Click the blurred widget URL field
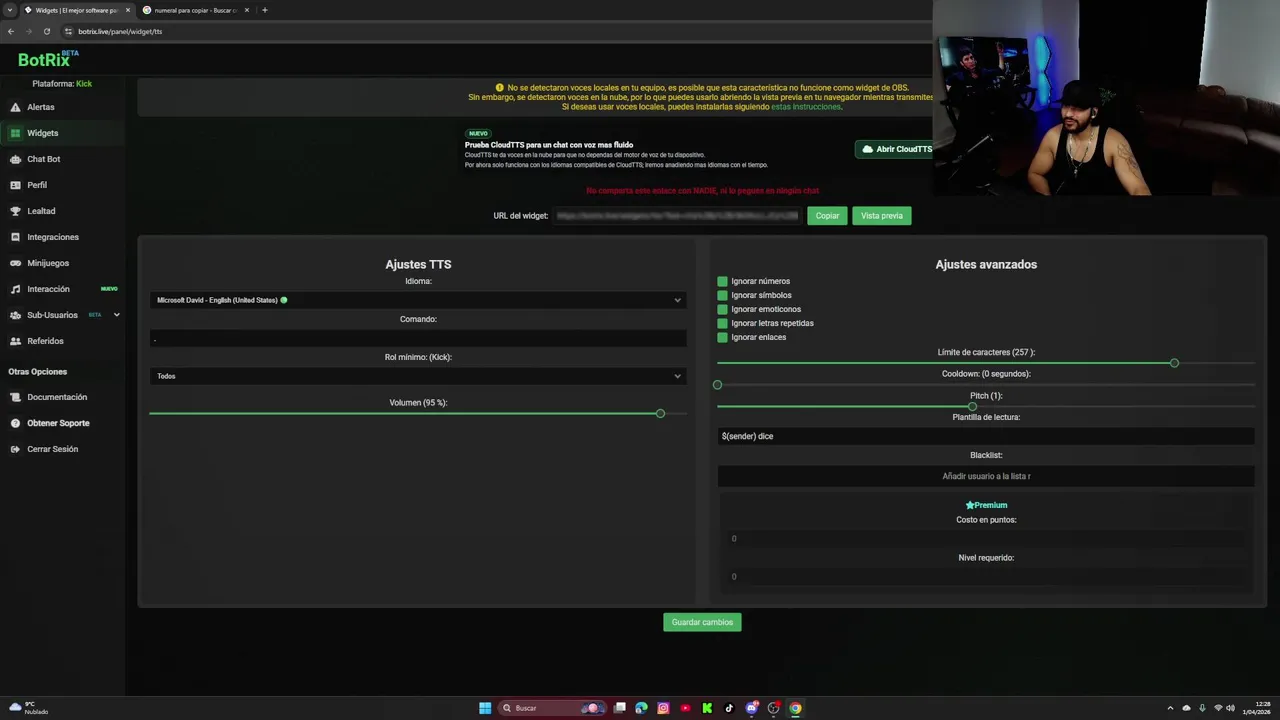Image resolution: width=1280 pixels, height=720 pixels. point(678,216)
